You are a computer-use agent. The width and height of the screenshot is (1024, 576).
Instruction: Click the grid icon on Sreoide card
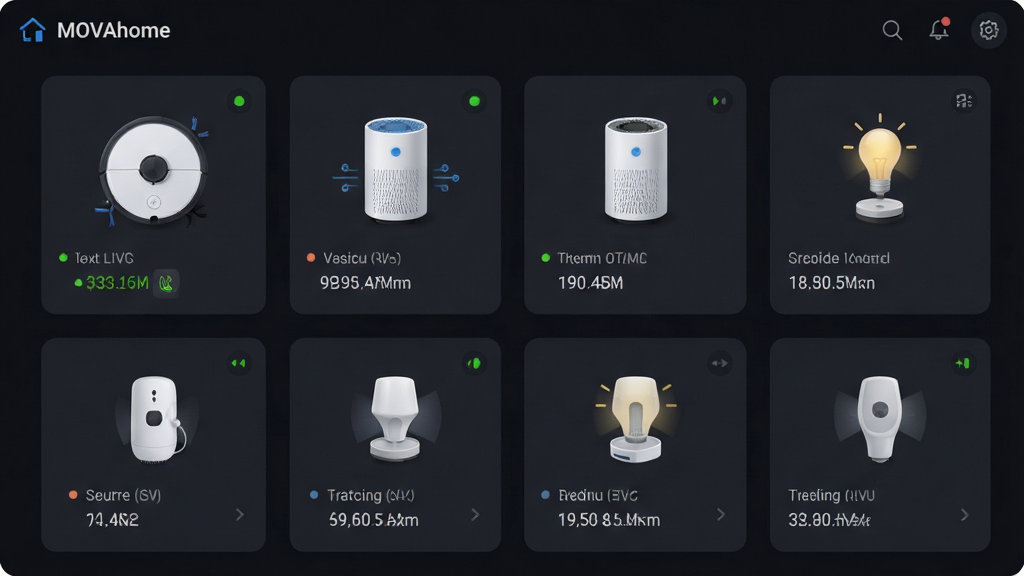964,101
